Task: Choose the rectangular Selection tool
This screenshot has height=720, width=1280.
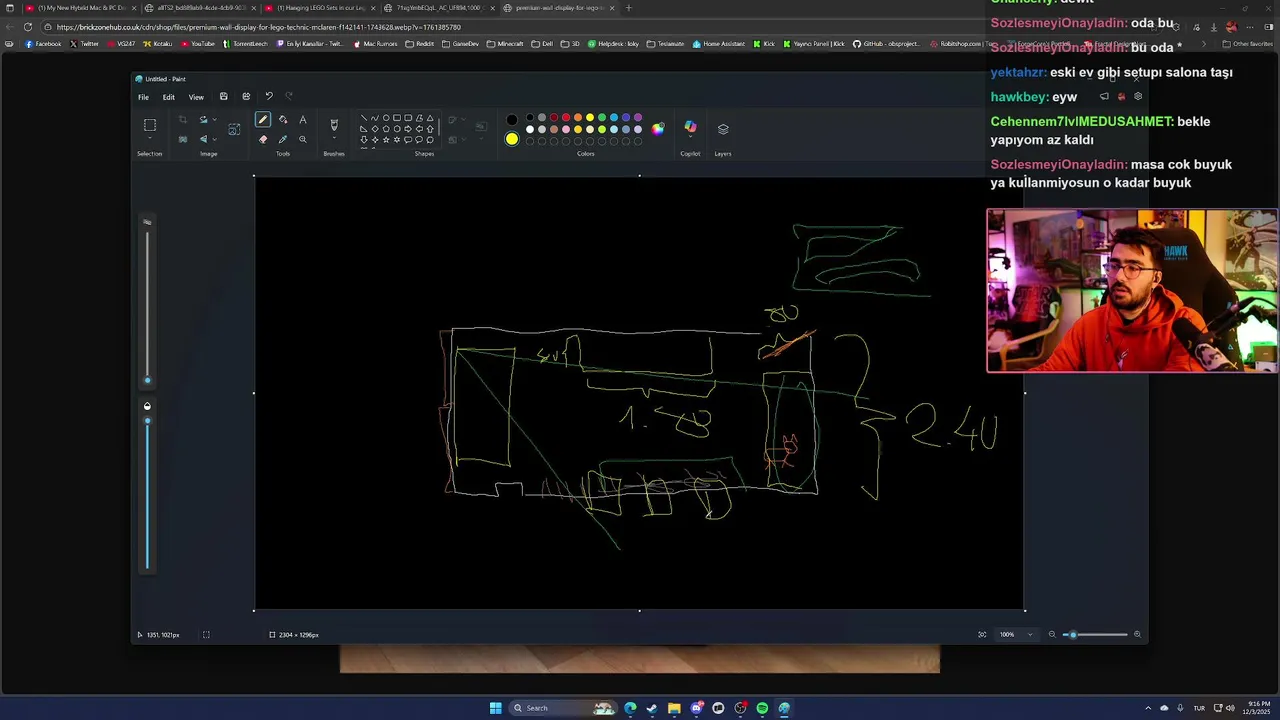Action: point(150,125)
